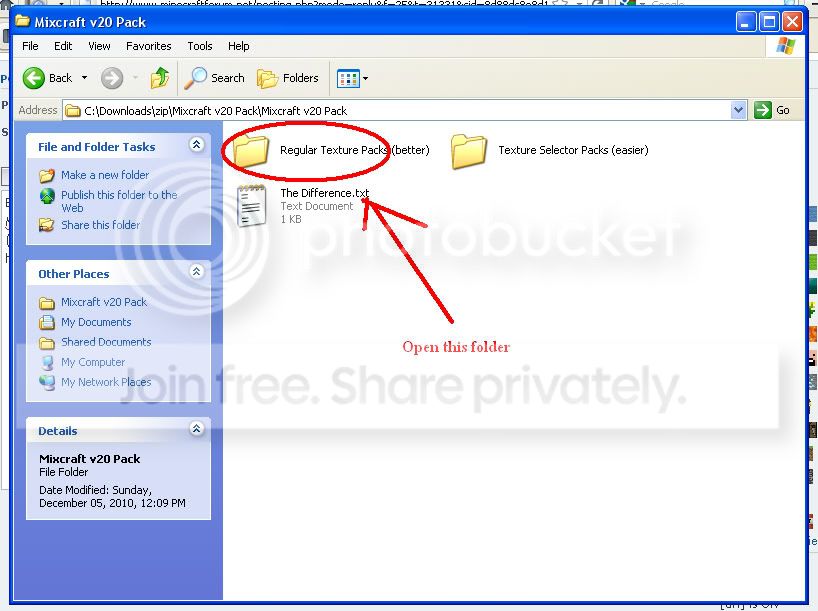
Task: Click the Back arrow toolbar button
Action: pyautogui.click(x=47, y=78)
